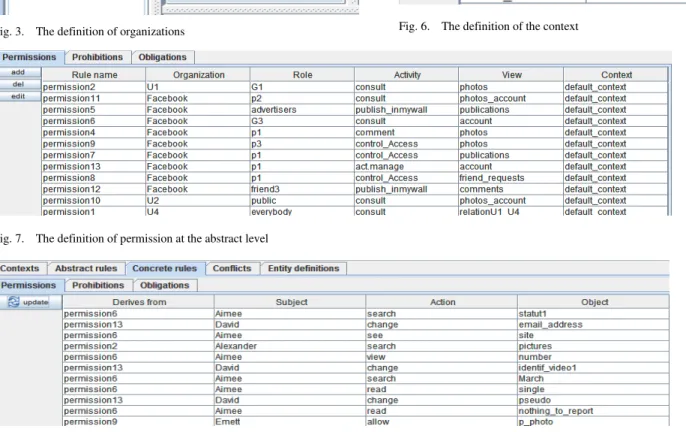This screenshot has height=432, width=686.
Task: Click the update refresh icon
Action: (14, 302)
